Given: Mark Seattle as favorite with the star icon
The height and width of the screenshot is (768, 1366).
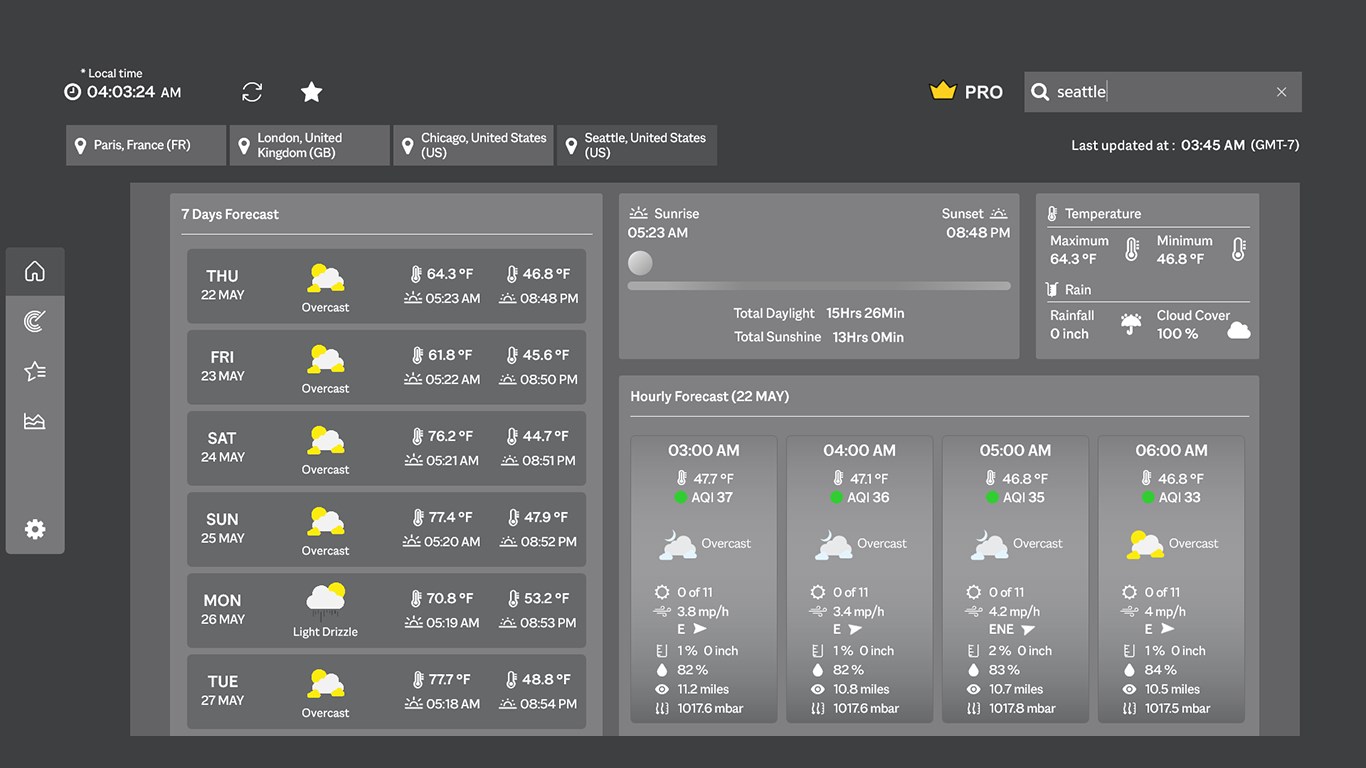Looking at the screenshot, I should point(311,91).
